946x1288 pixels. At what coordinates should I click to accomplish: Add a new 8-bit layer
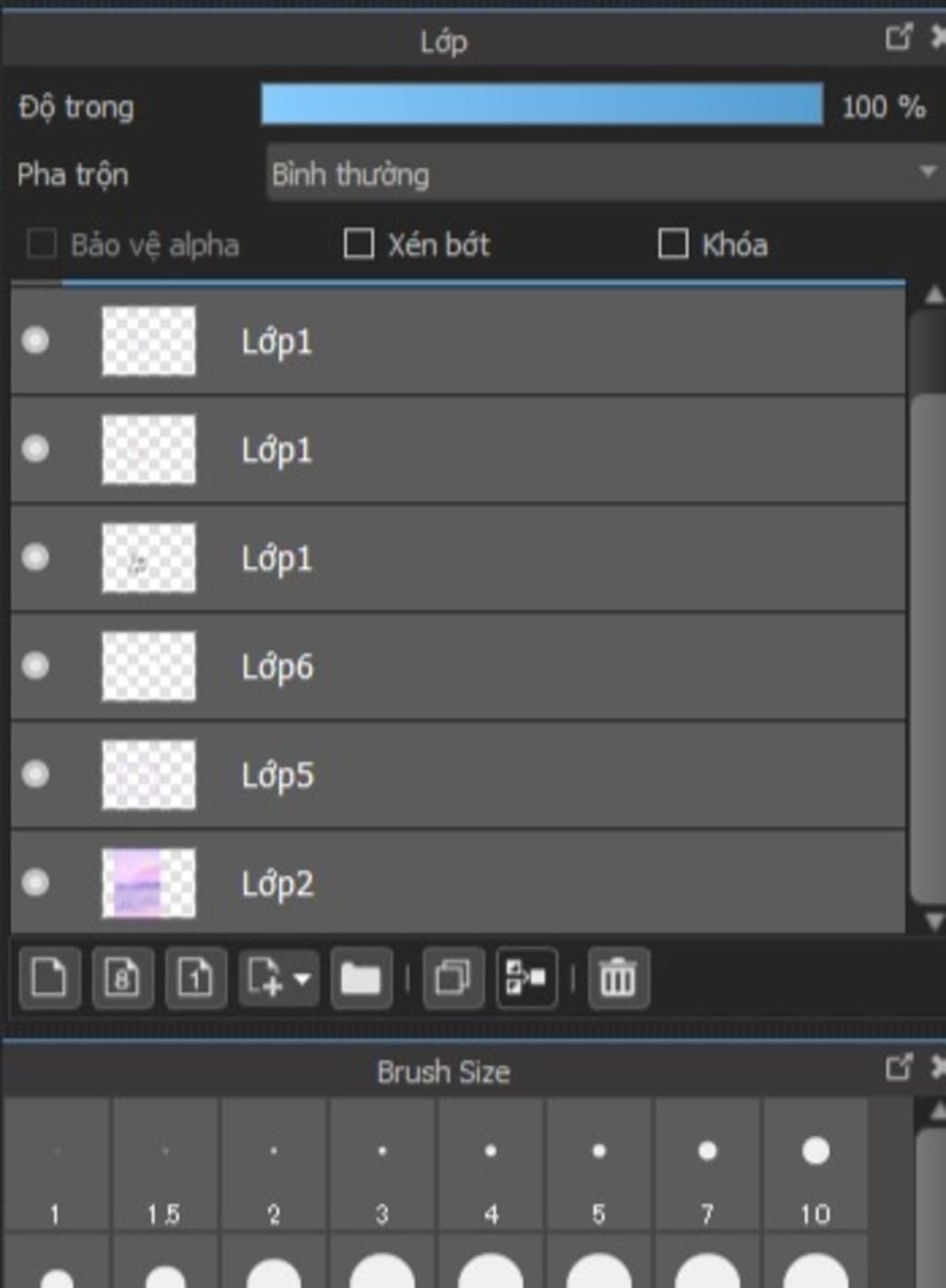[x=122, y=978]
